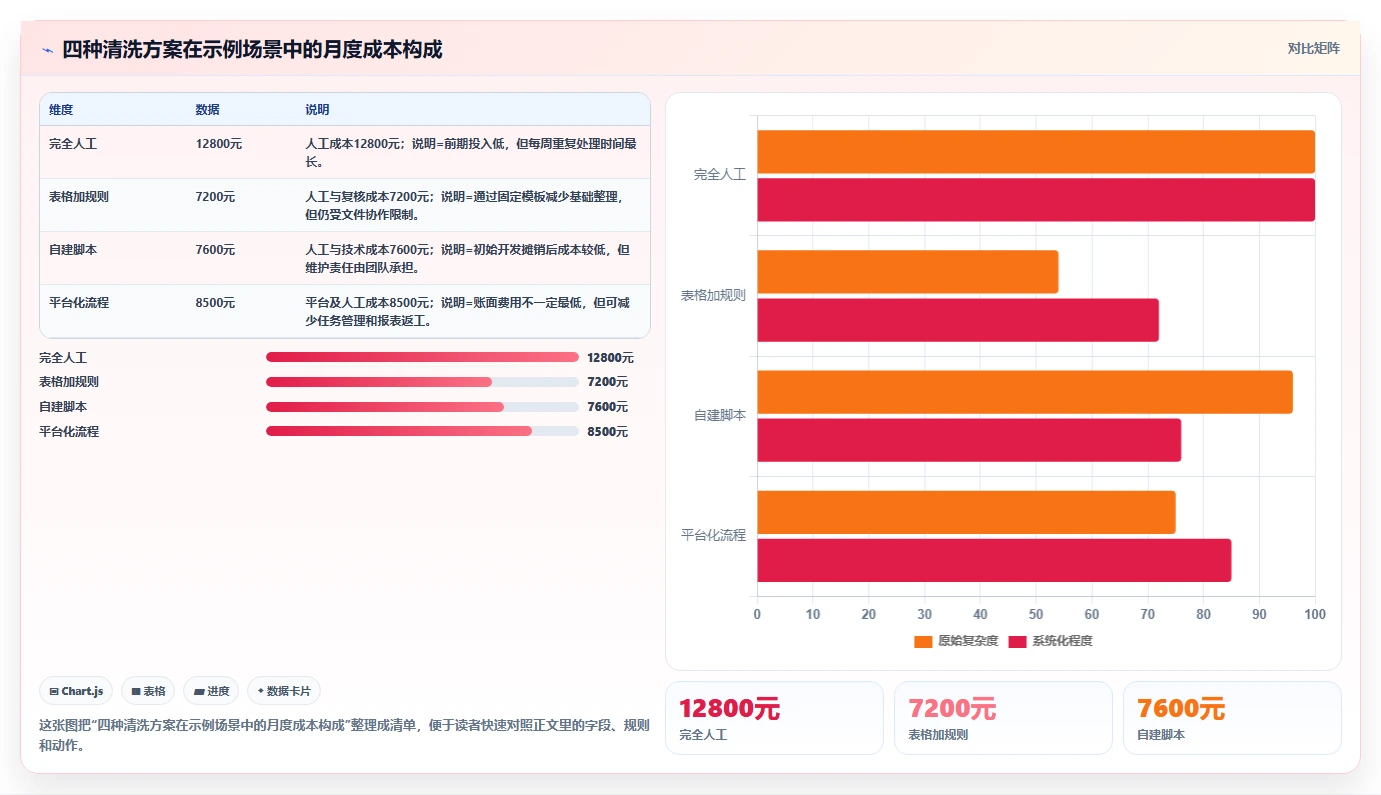Click the orange 原始复杂度 legend swatch
The height and width of the screenshot is (795, 1381).
pos(923,641)
